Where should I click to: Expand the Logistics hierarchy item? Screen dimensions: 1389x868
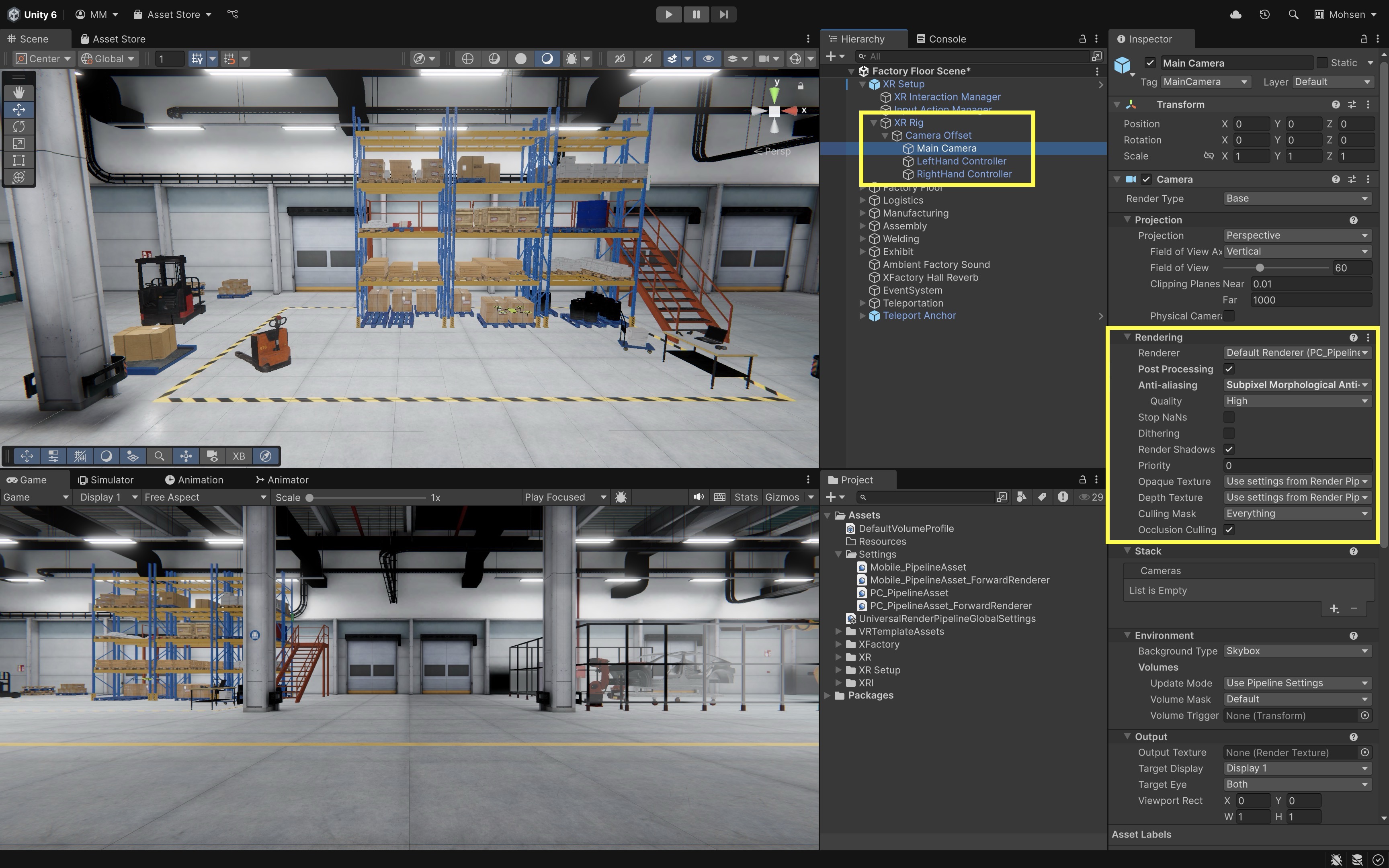point(862,201)
